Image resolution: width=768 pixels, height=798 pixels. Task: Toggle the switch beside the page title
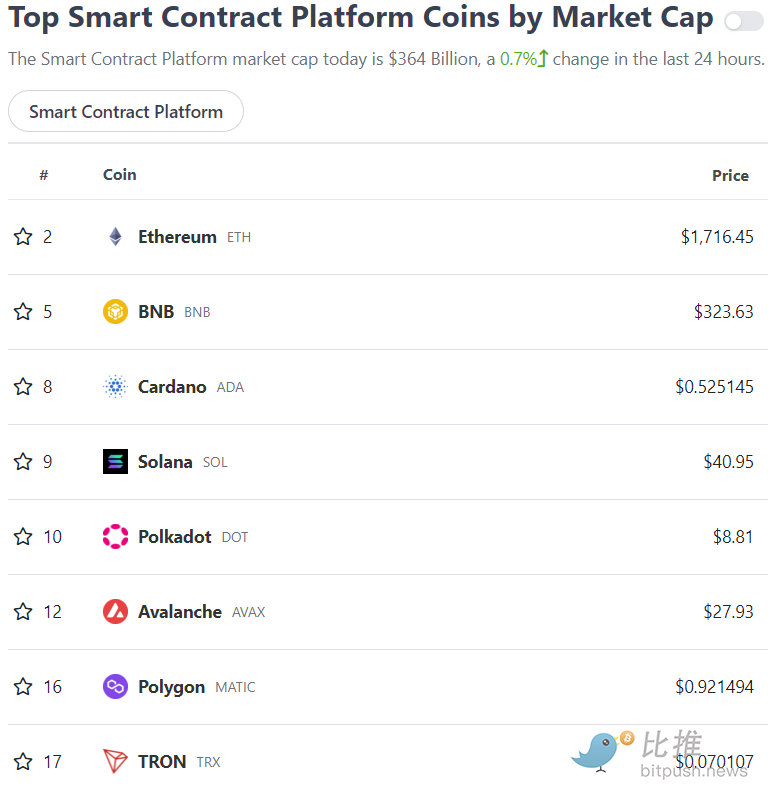coord(743,21)
